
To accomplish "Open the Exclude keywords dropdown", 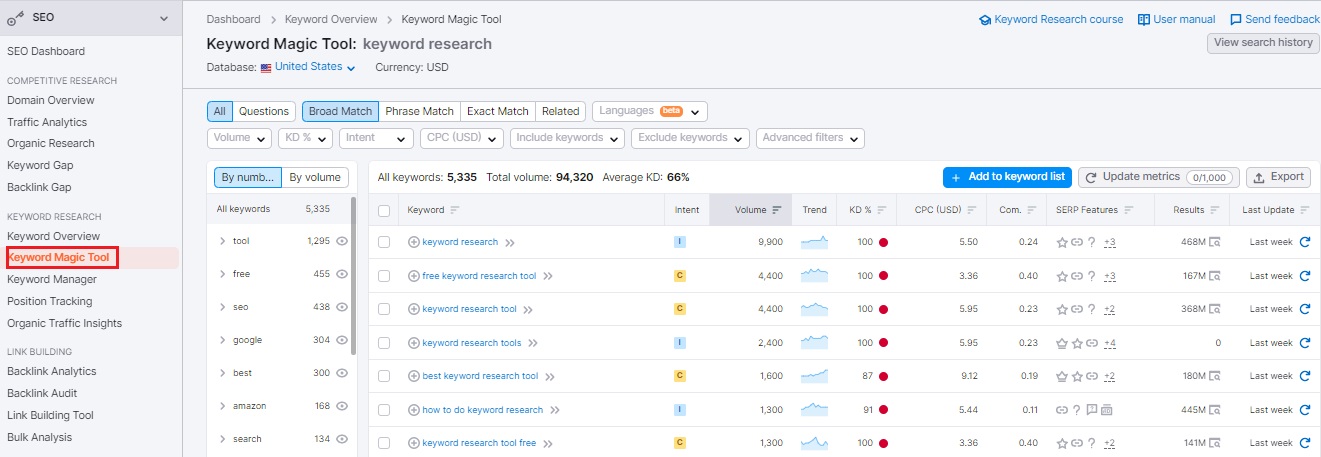I will [691, 138].
